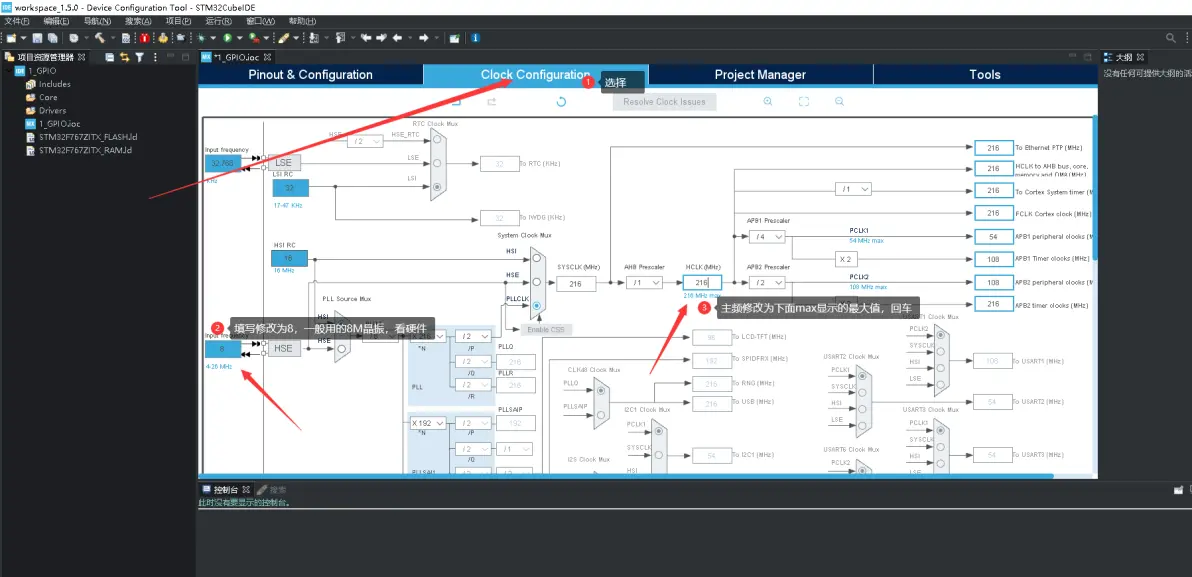The height and width of the screenshot is (577, 1192).
Task: Collapse the 1_GPIO project tree node
Action: (x=8, y=71)
